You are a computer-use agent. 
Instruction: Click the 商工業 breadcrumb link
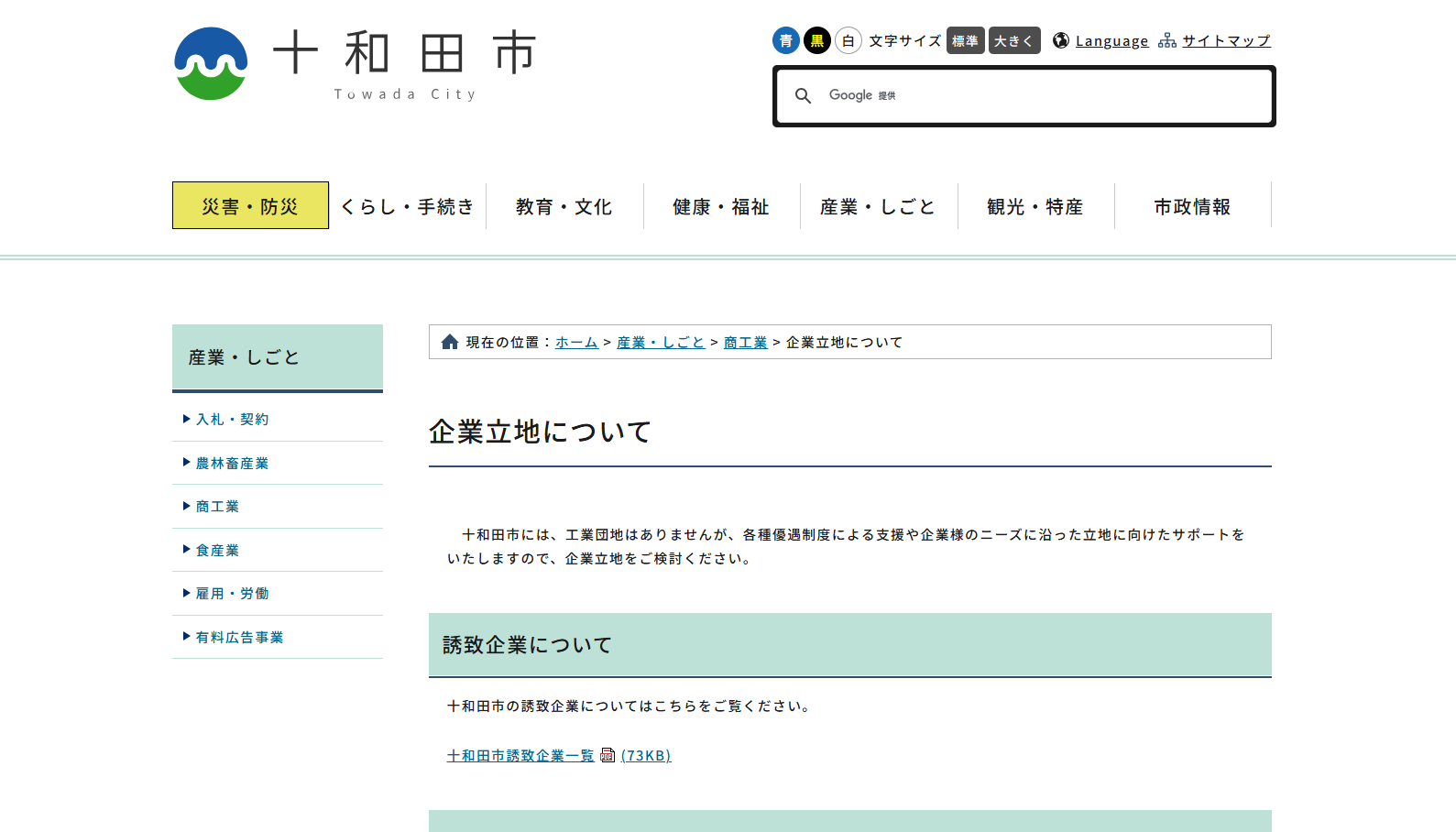[x=746, y=342]
